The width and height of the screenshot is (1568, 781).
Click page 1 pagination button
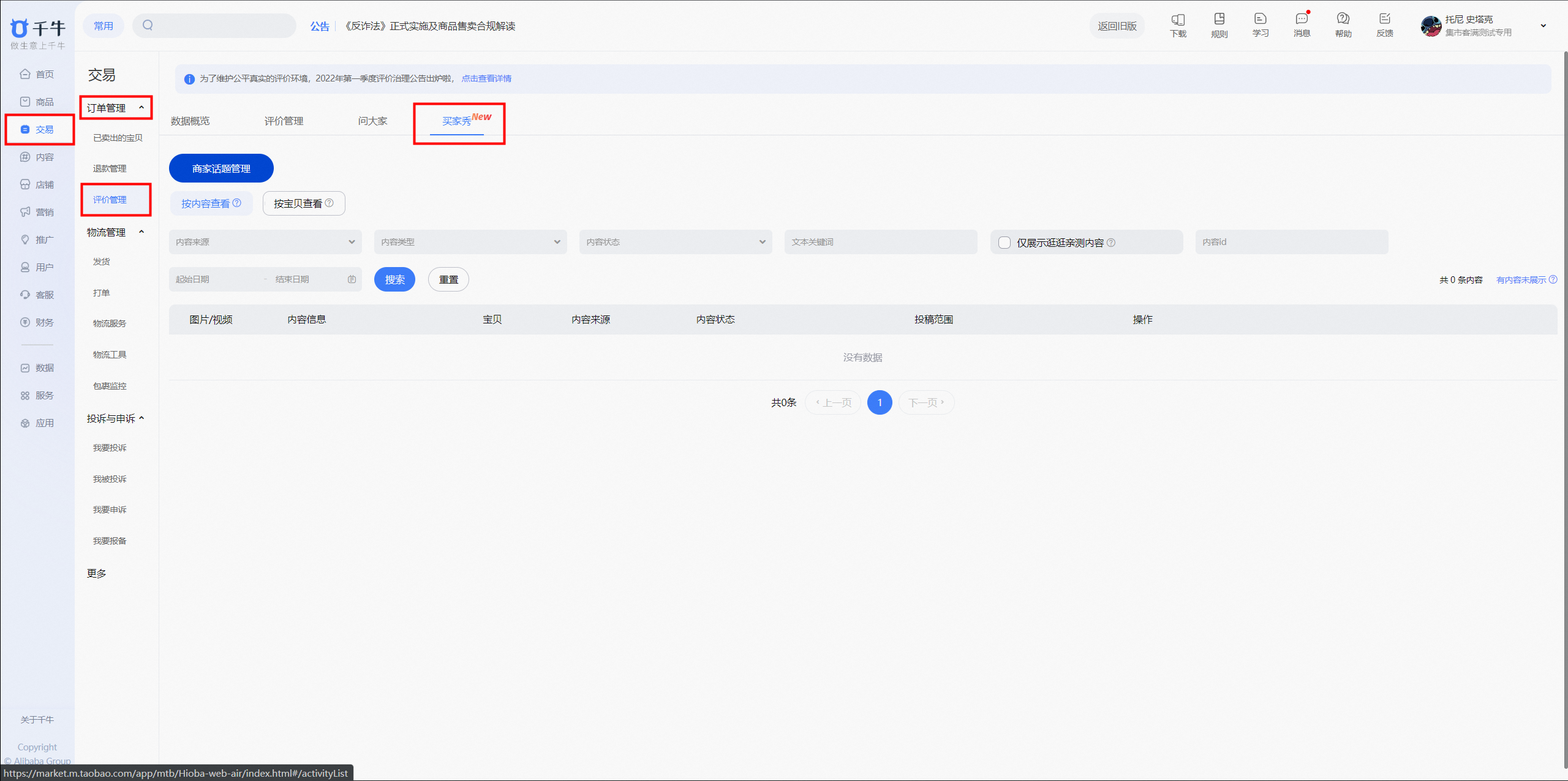[x=880, y=402]
